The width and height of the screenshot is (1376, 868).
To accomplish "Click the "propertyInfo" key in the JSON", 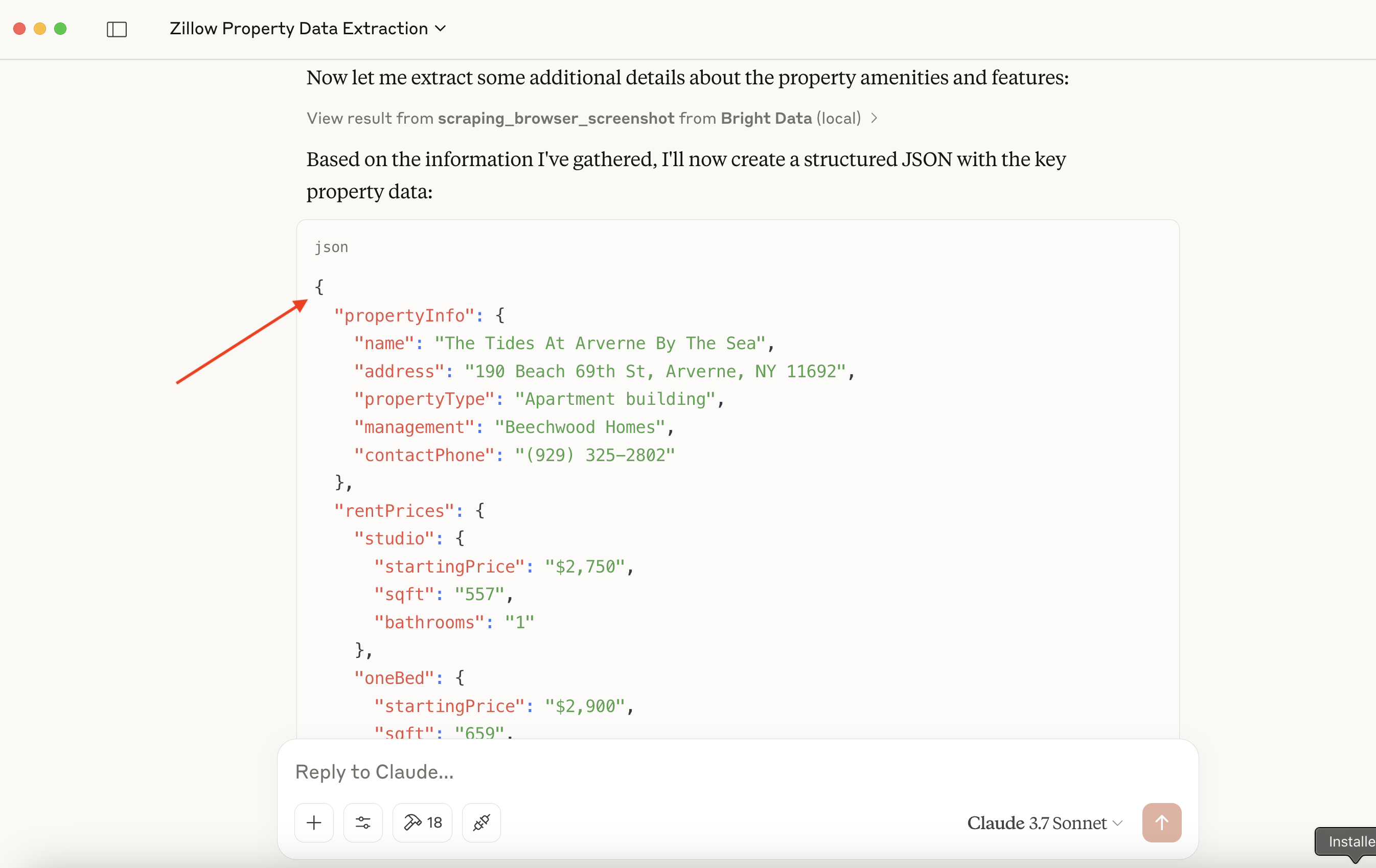I will point(404,315).
